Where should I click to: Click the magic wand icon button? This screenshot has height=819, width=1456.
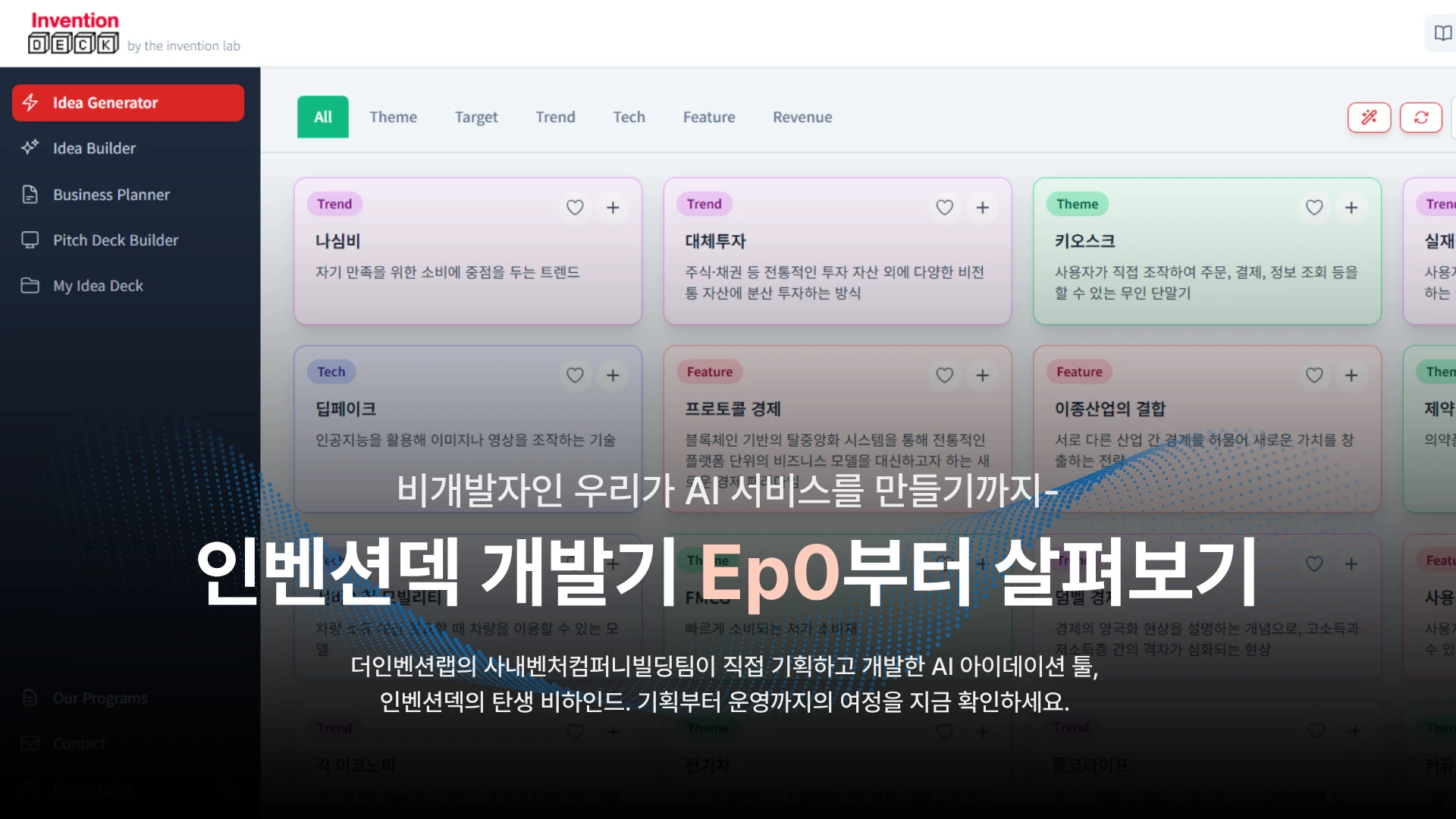click(1369, 118)
